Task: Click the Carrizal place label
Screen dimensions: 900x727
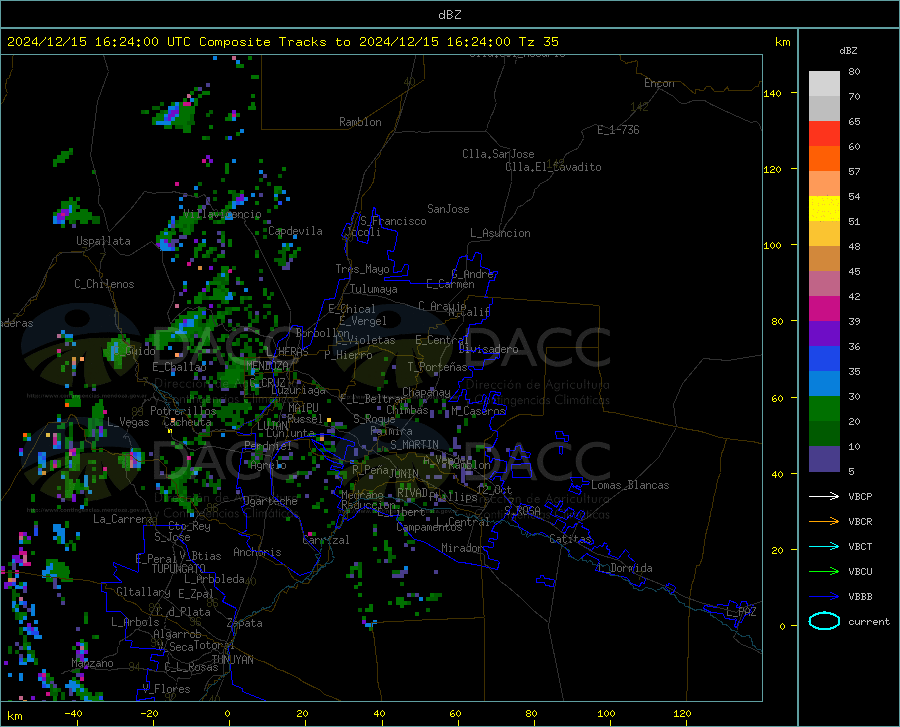Action: [x=325, y=540]
